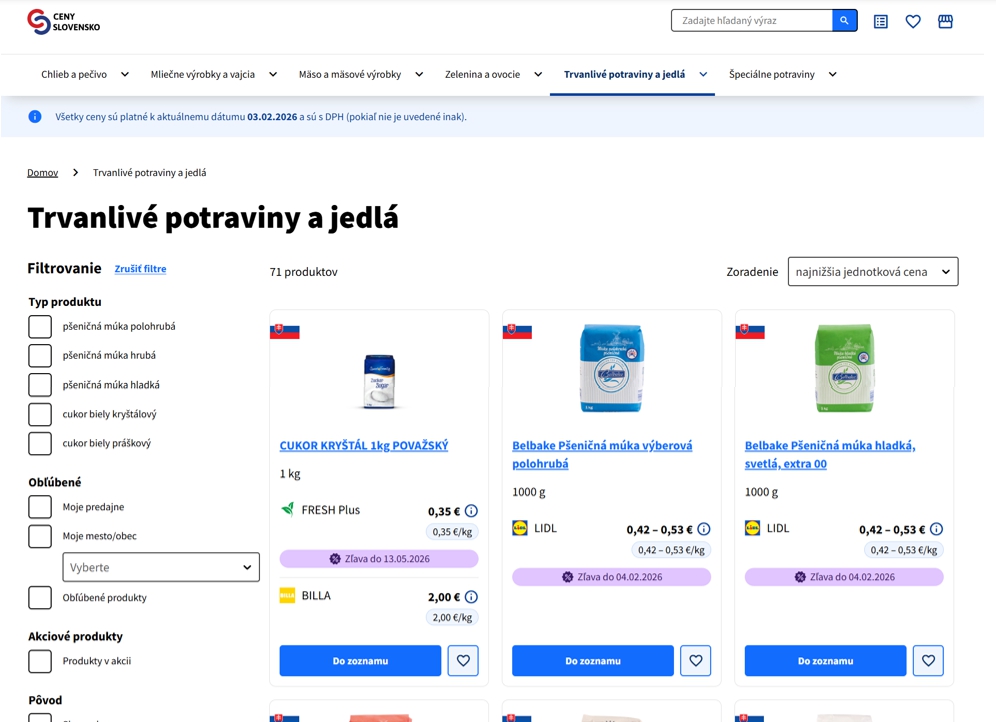
Task: Check the Produkty v akcii checkbox
Action: (40, 661)
